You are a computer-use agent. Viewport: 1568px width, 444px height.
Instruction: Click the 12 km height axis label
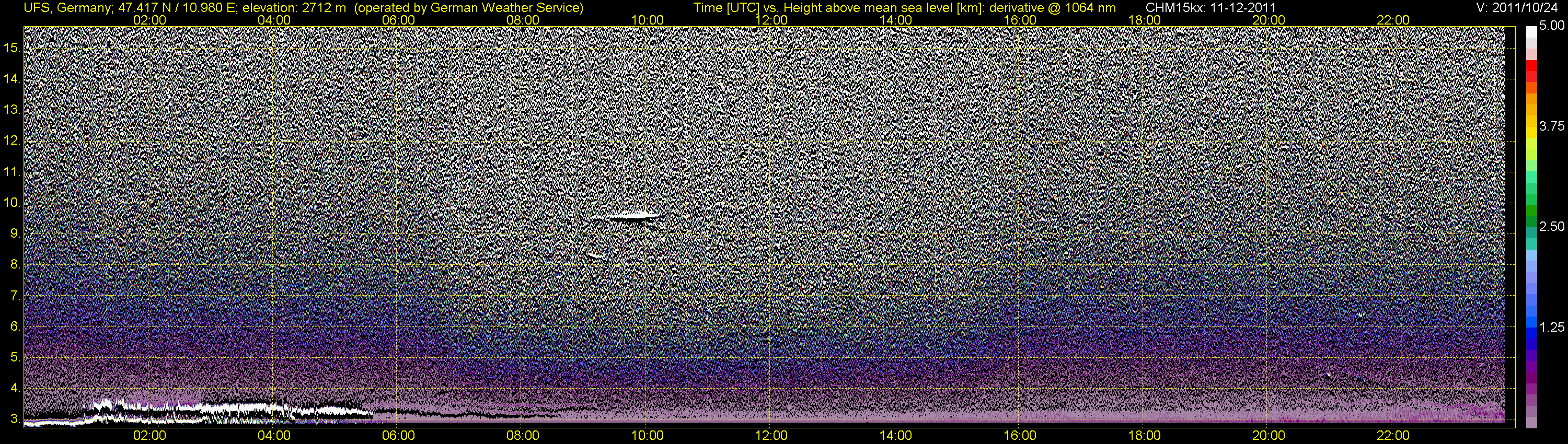point(11,141)
